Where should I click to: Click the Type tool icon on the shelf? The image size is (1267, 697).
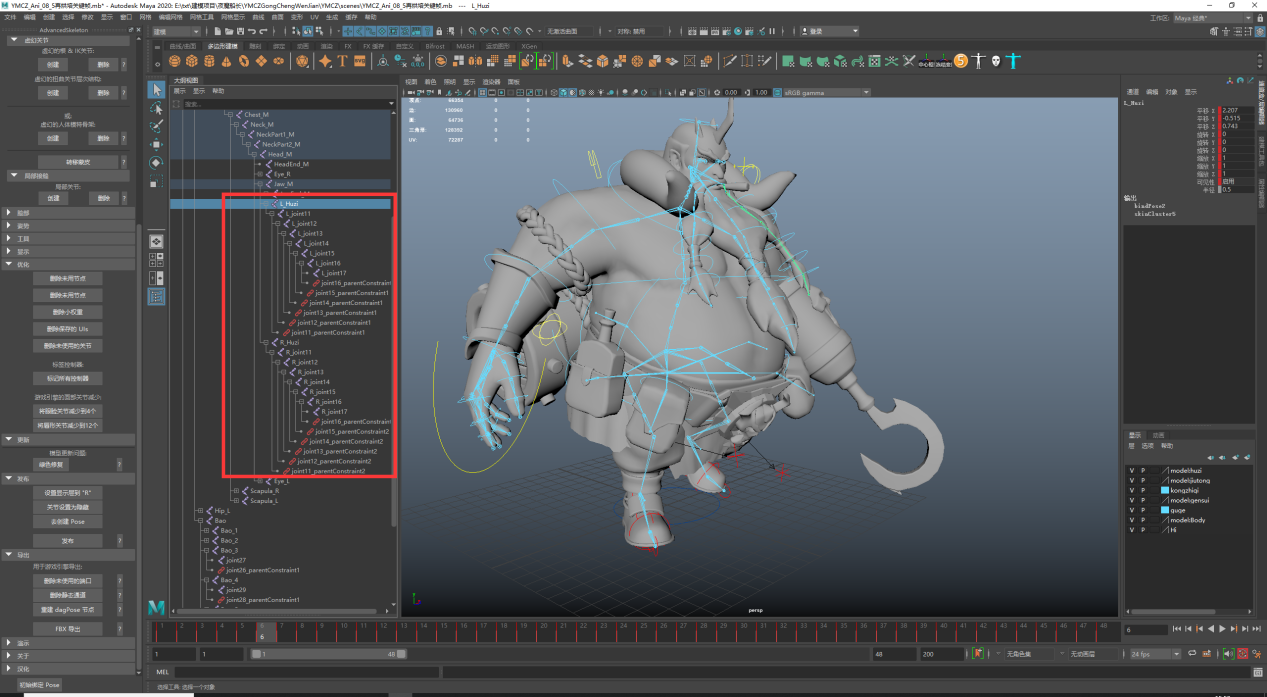pos(341,61)
